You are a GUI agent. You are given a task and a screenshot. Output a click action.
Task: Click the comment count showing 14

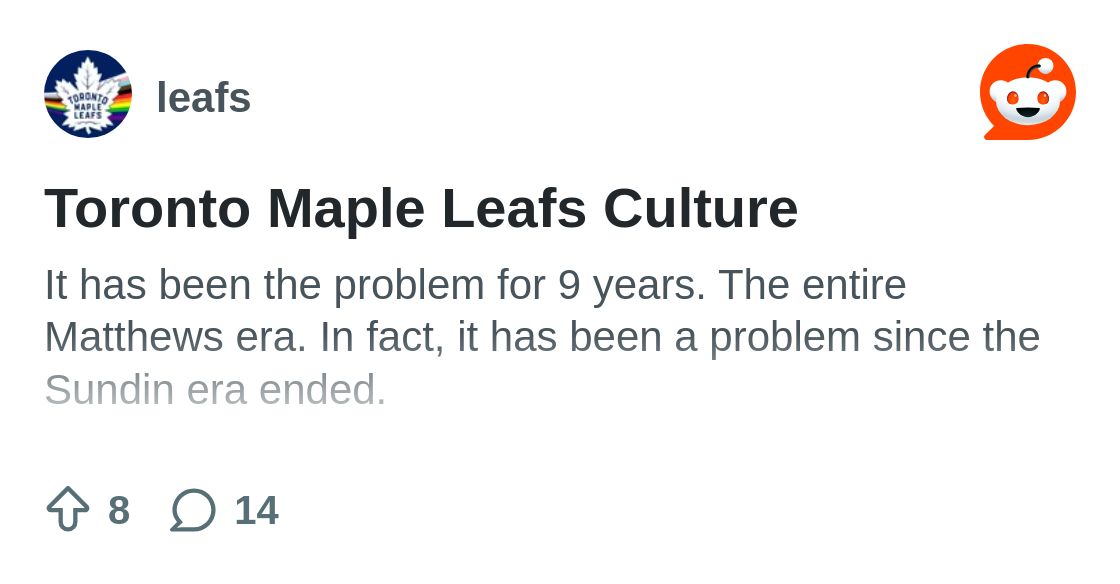(256, 511)
